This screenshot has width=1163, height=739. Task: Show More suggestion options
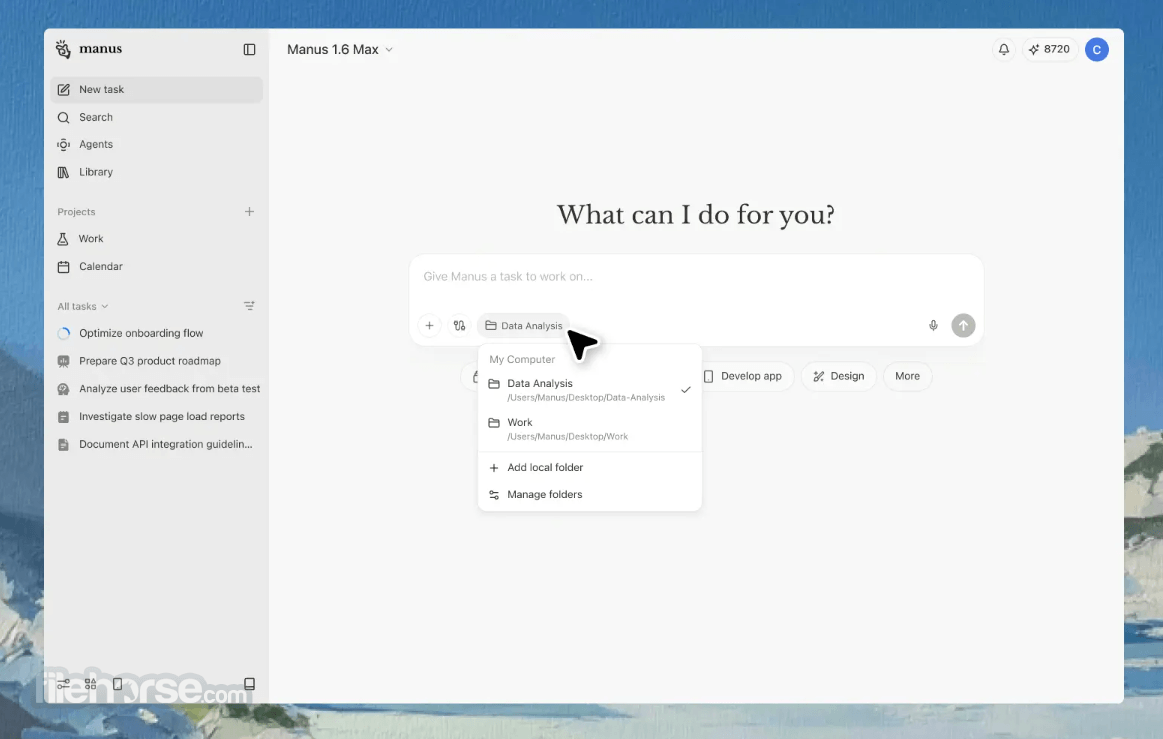click(x=907, y=376)
